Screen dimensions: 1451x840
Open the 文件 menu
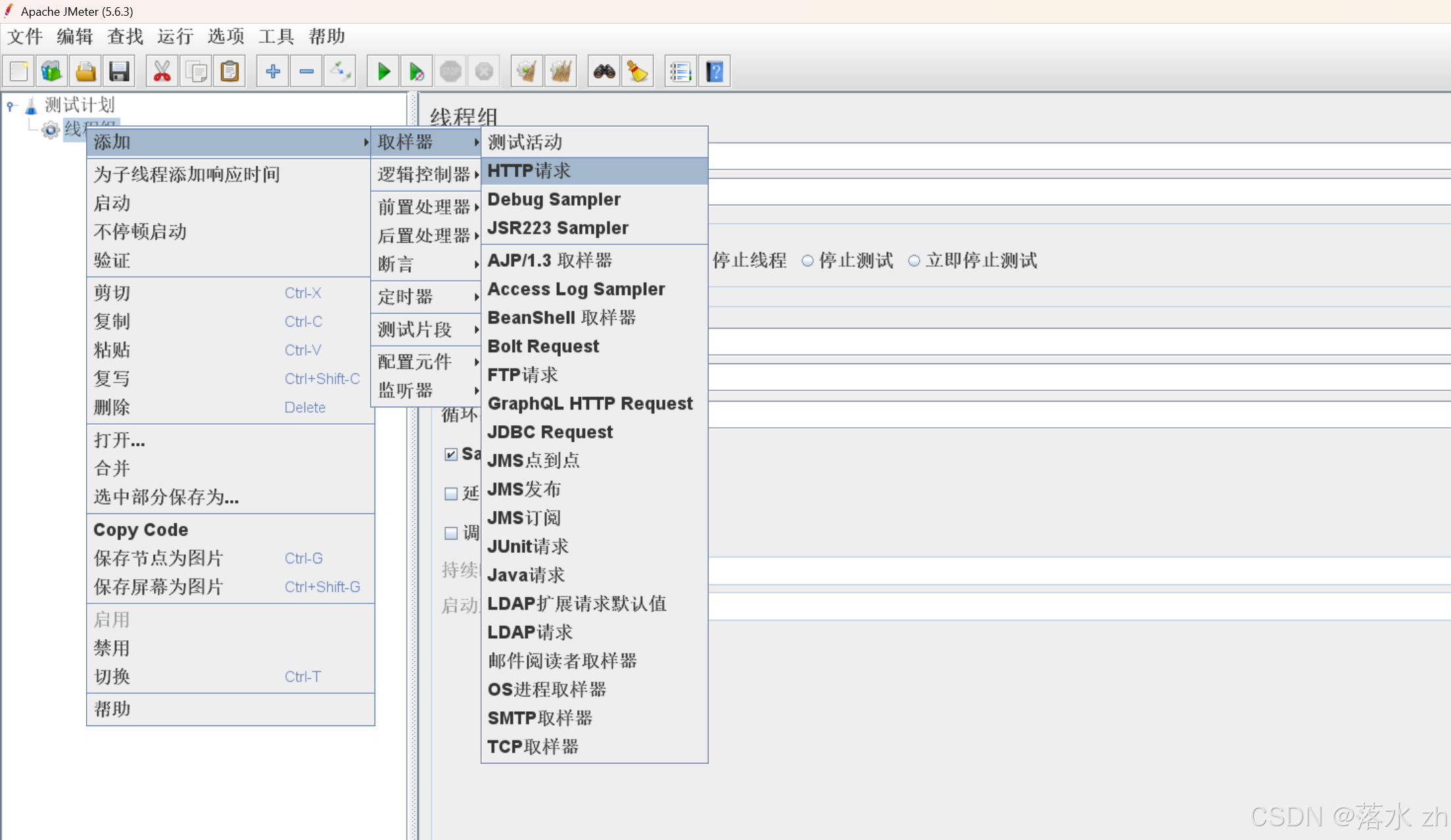[x=25, y=36]
